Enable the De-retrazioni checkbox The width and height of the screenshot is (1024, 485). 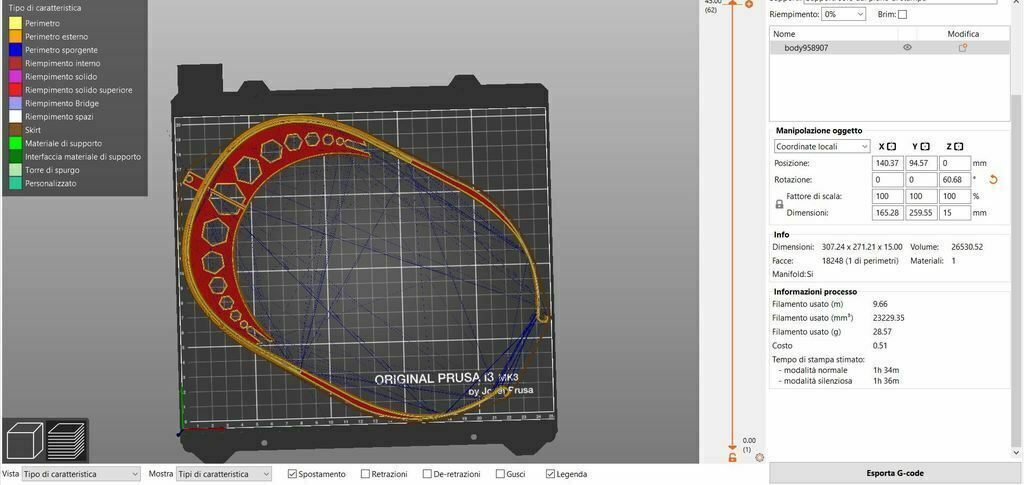coord(427,474)
